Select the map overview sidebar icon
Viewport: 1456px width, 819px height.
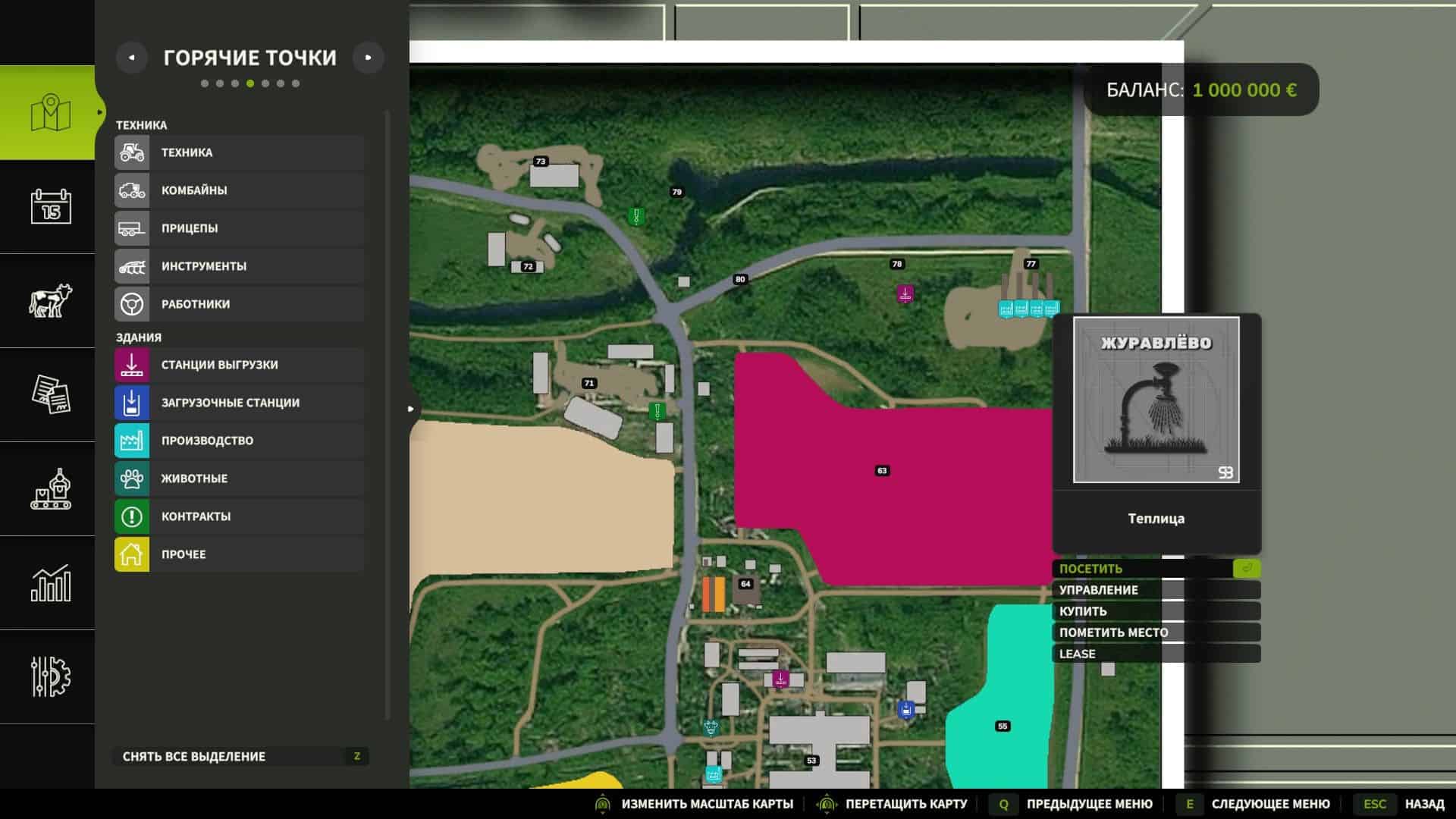pyautogui.click(x=50, y=112)
